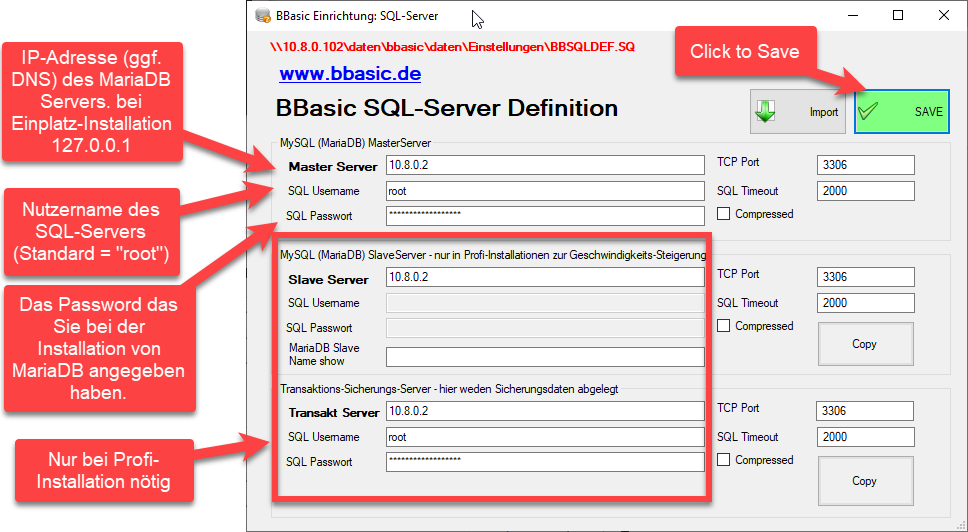Click the 'Transakt Server' label
The image size is (968, 532).
(x=334, y=413)
